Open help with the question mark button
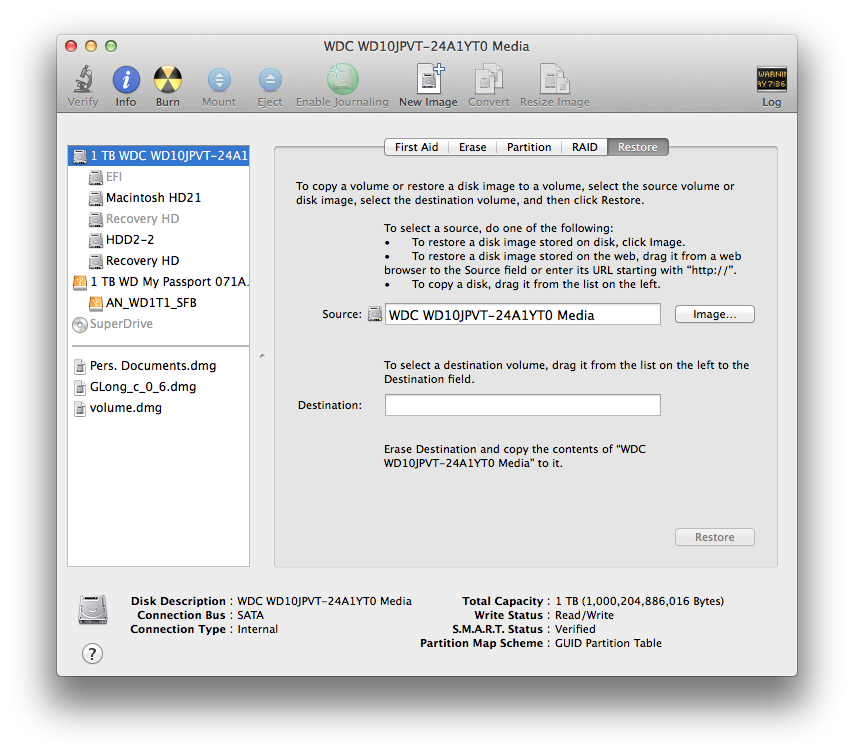 pos(92,653)
